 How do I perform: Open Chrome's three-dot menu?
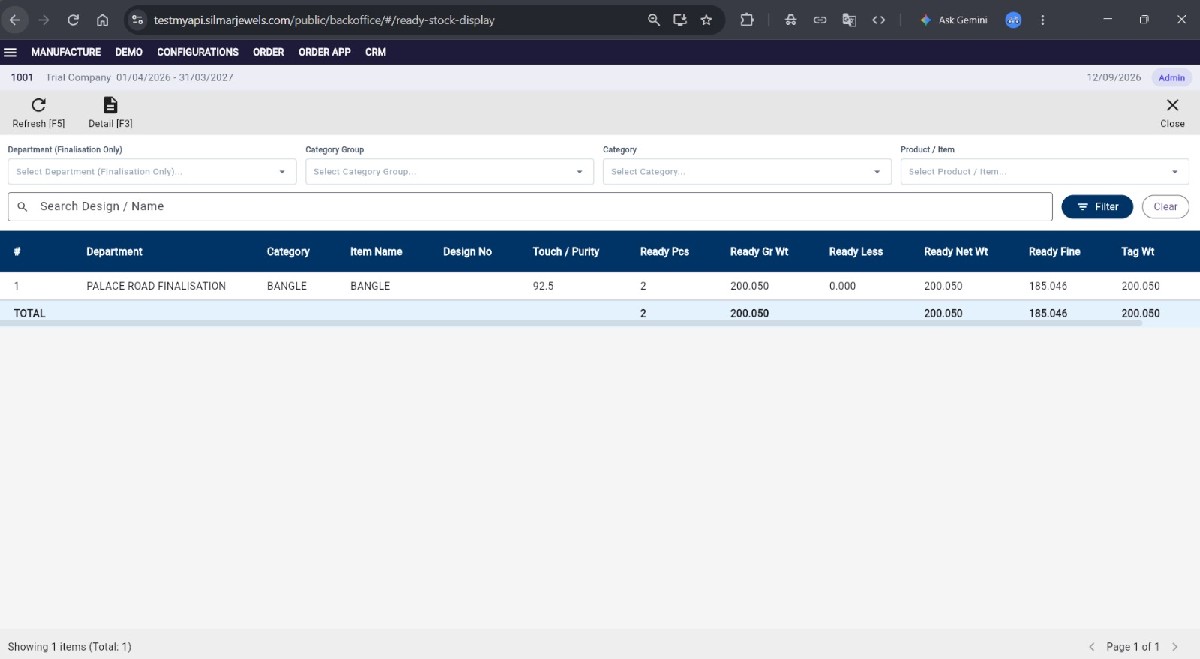pyautogui.click(x=1043, y=20)
